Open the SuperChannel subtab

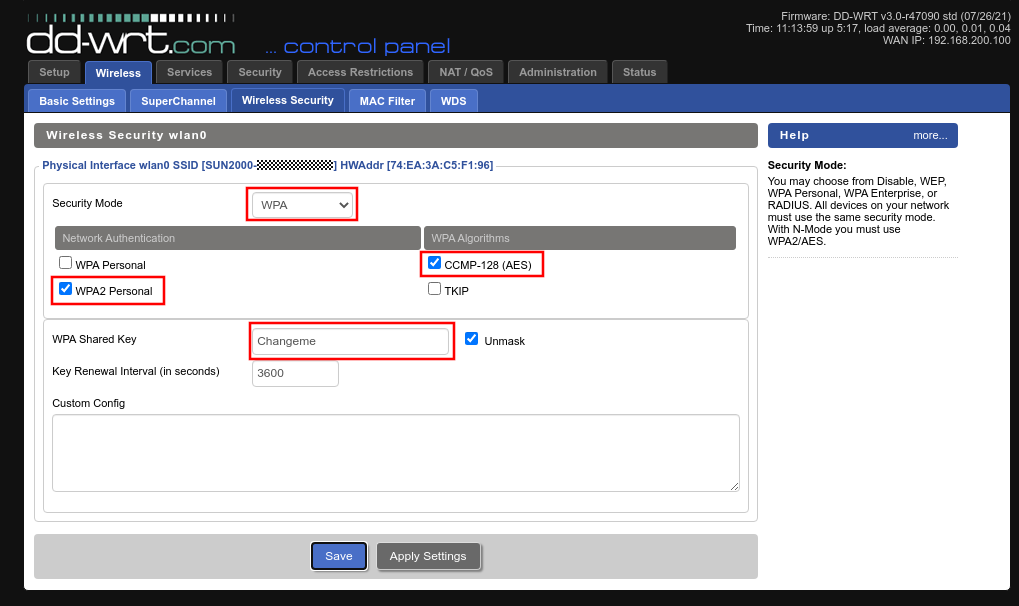[178, 101]
